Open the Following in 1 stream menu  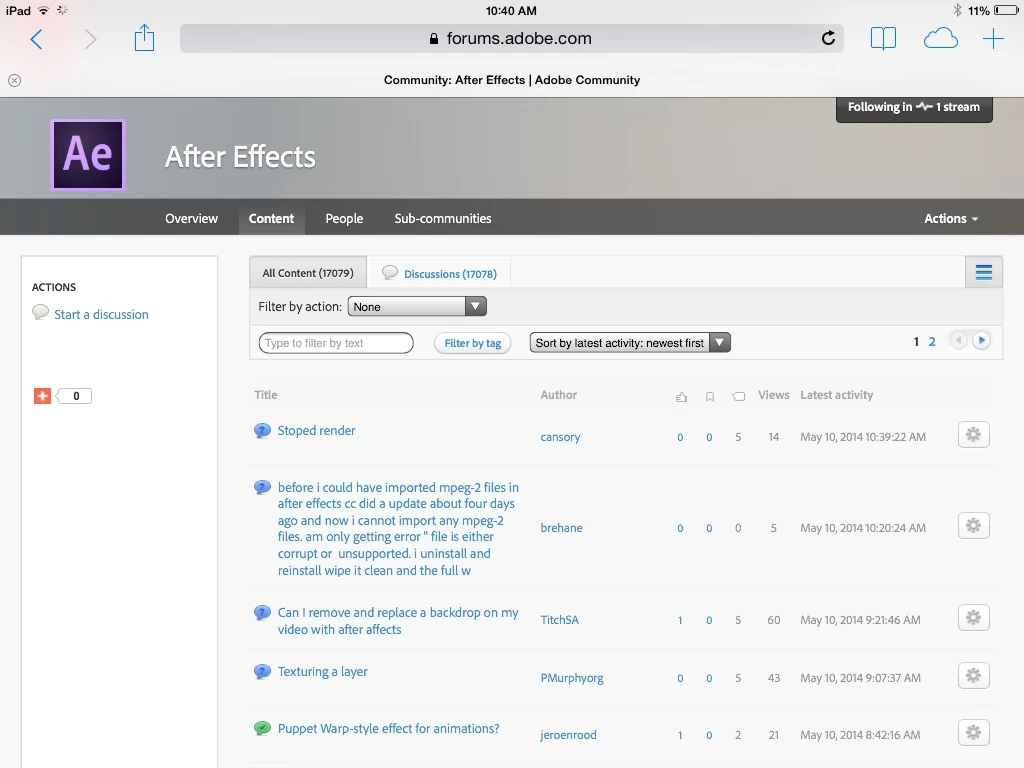tap(914, 108)
